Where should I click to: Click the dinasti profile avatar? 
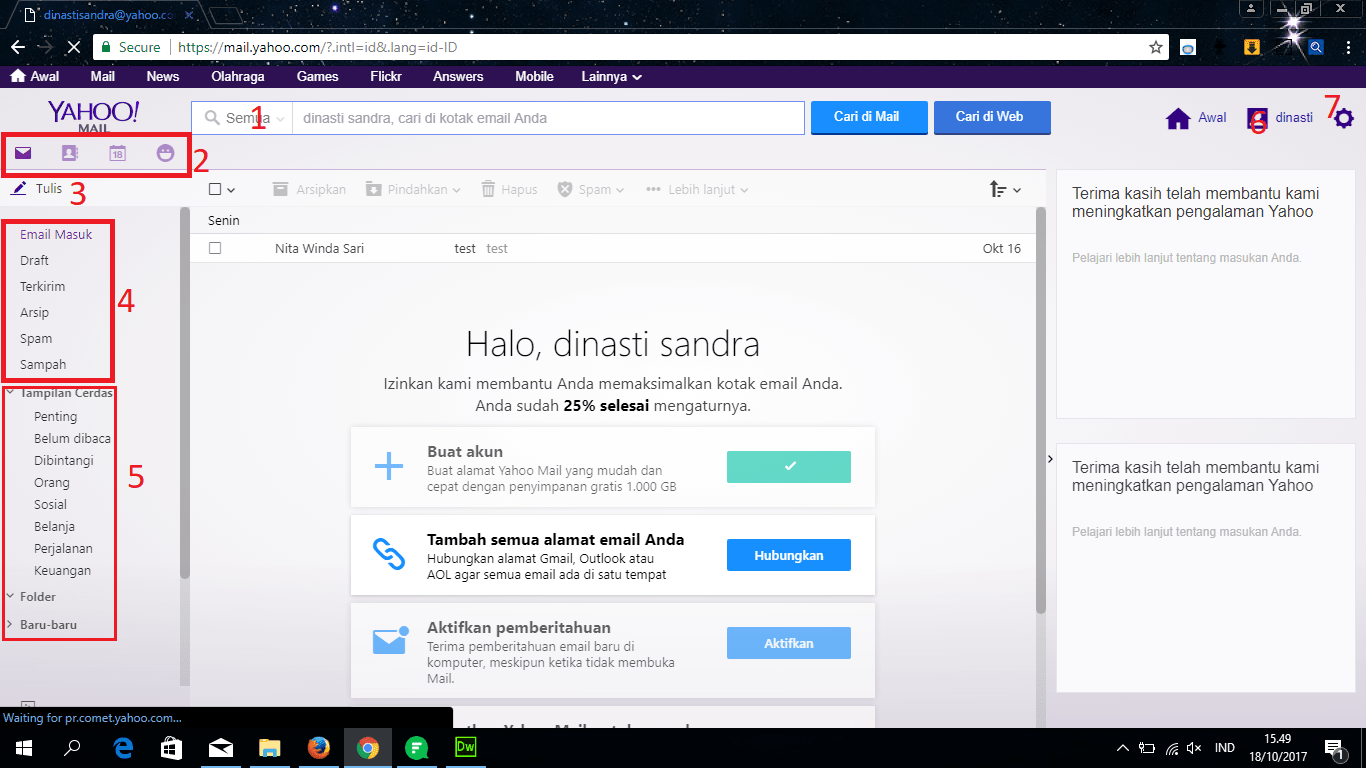pyautogui.click(x=1258, y=119)
